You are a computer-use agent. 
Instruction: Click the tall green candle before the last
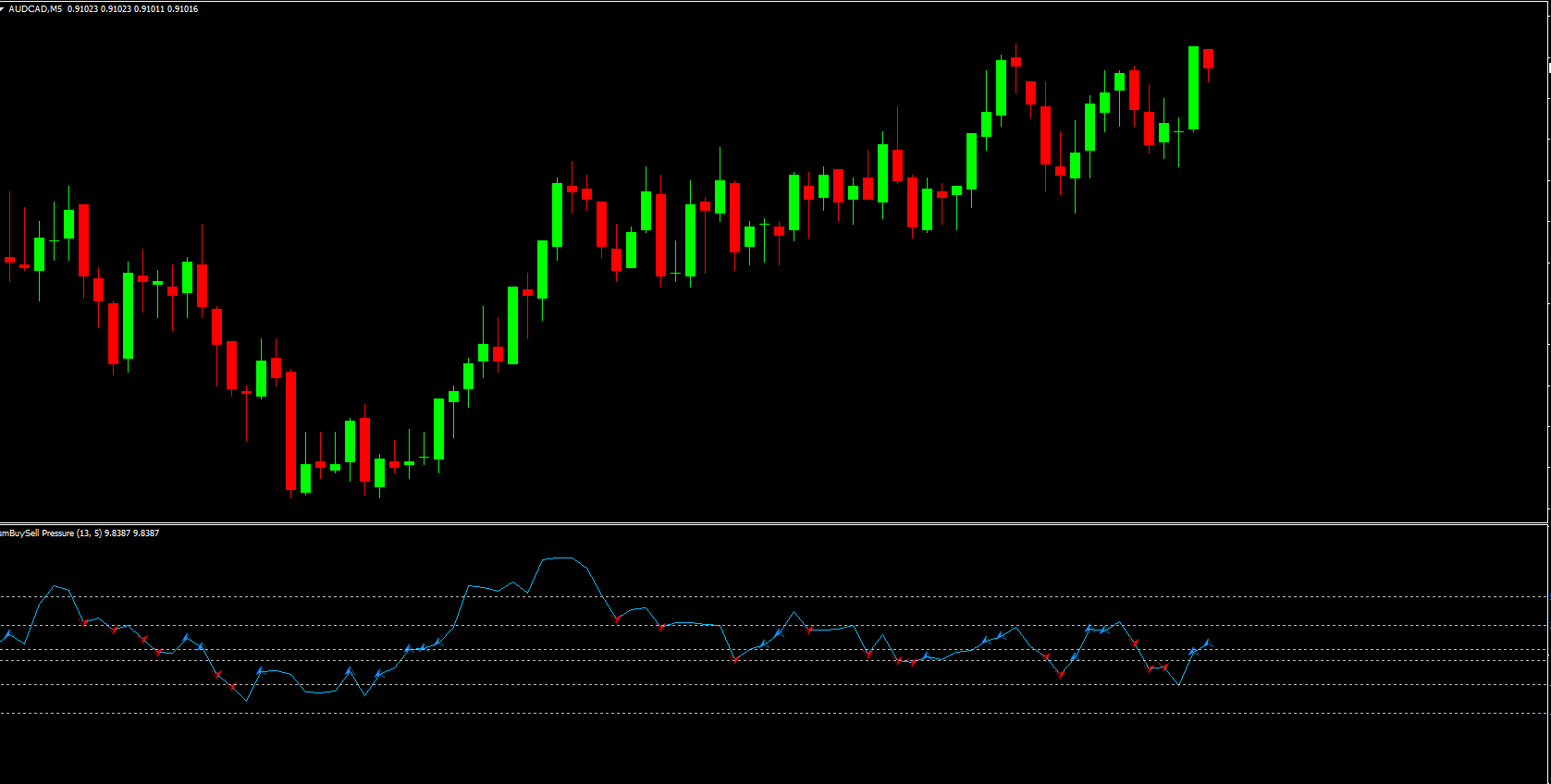(x=1193, y=88)
